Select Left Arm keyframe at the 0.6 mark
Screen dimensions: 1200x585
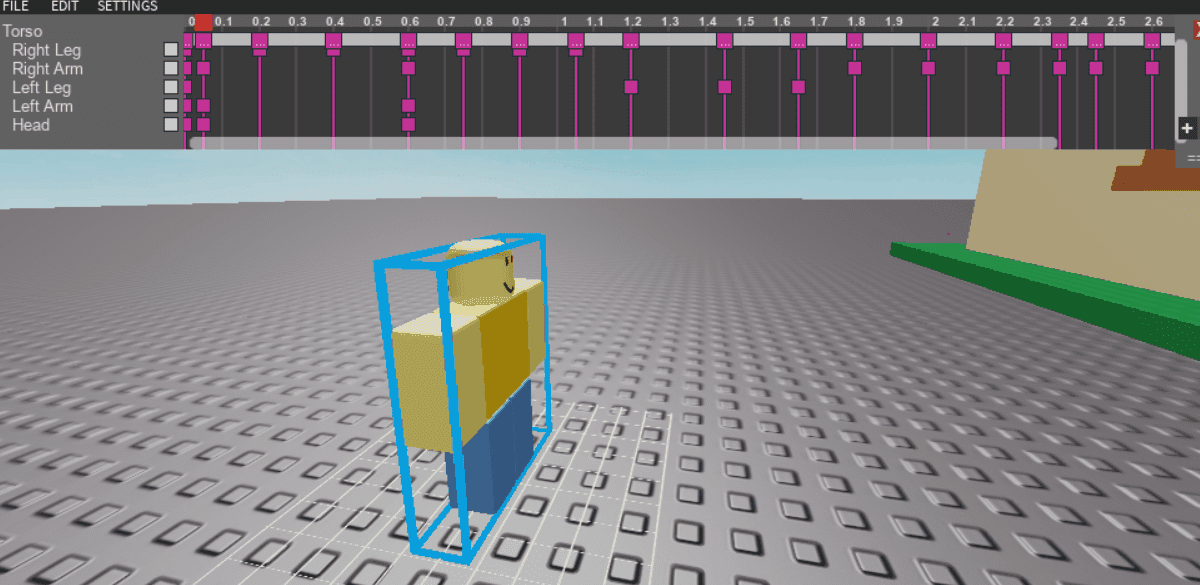tap(408, 105)
